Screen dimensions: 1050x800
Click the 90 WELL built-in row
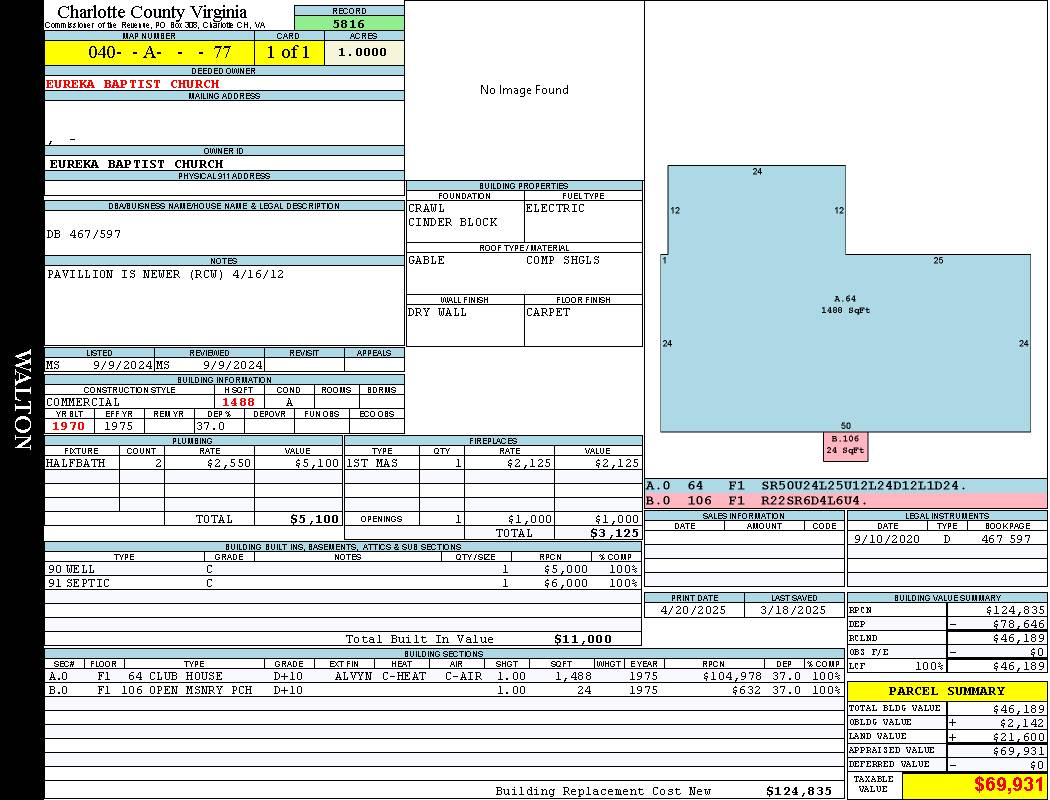(x=343, y=569)
